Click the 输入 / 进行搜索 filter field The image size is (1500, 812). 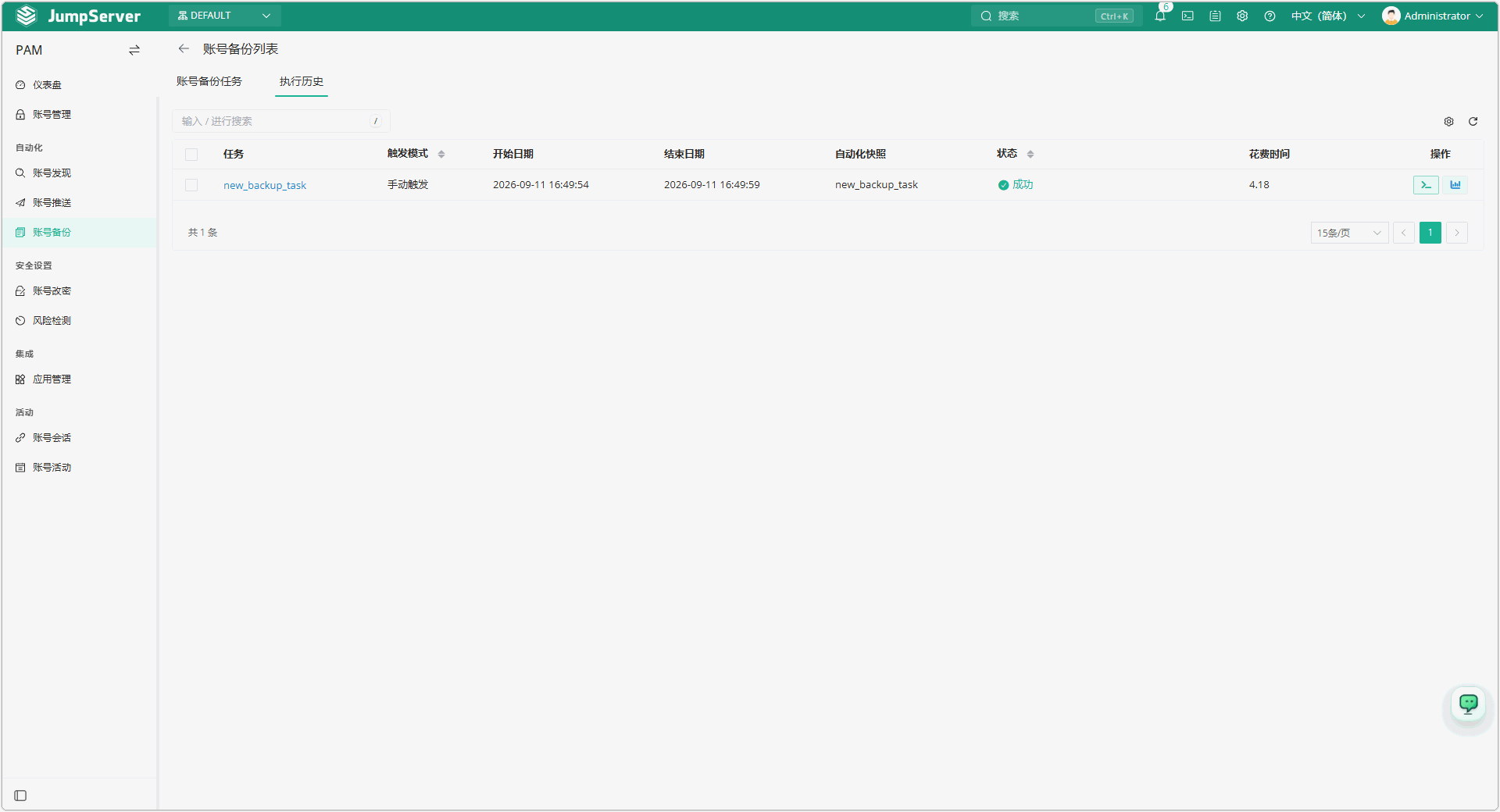281,121
